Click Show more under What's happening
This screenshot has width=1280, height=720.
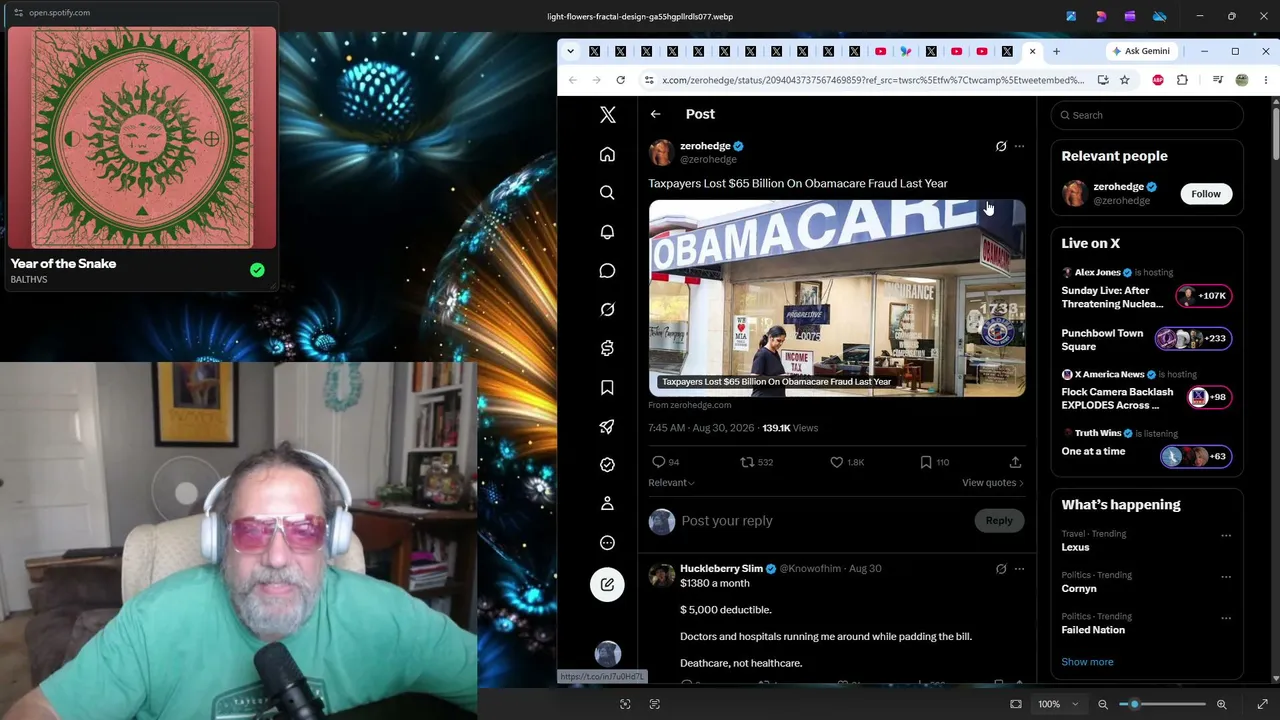tap(1087, 662)
